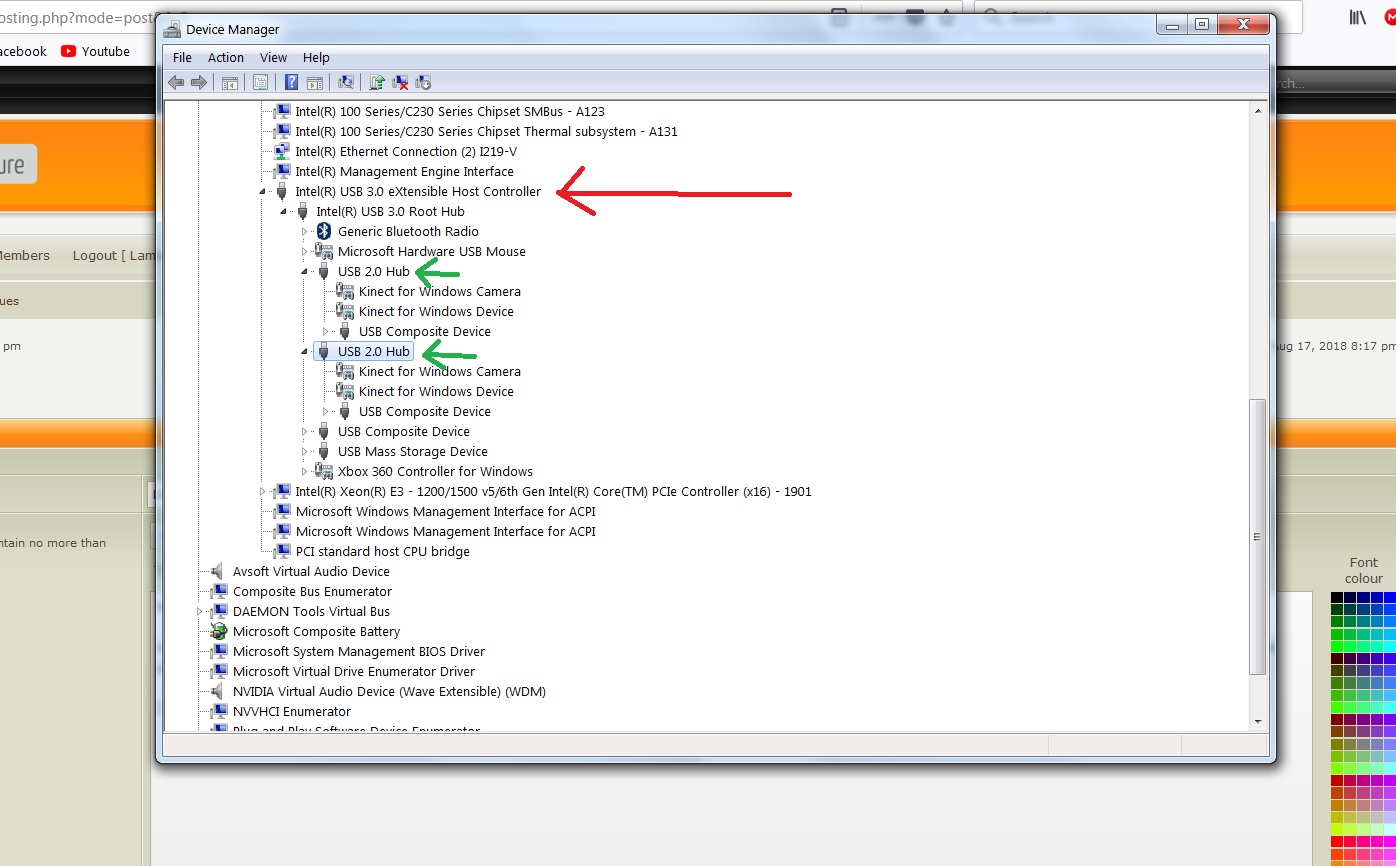Image resolution: width=1396 pixels, height=866 pixels.
Task: Click the Device Manager vertical scrollbar thumb
Action: point(1258,537)
